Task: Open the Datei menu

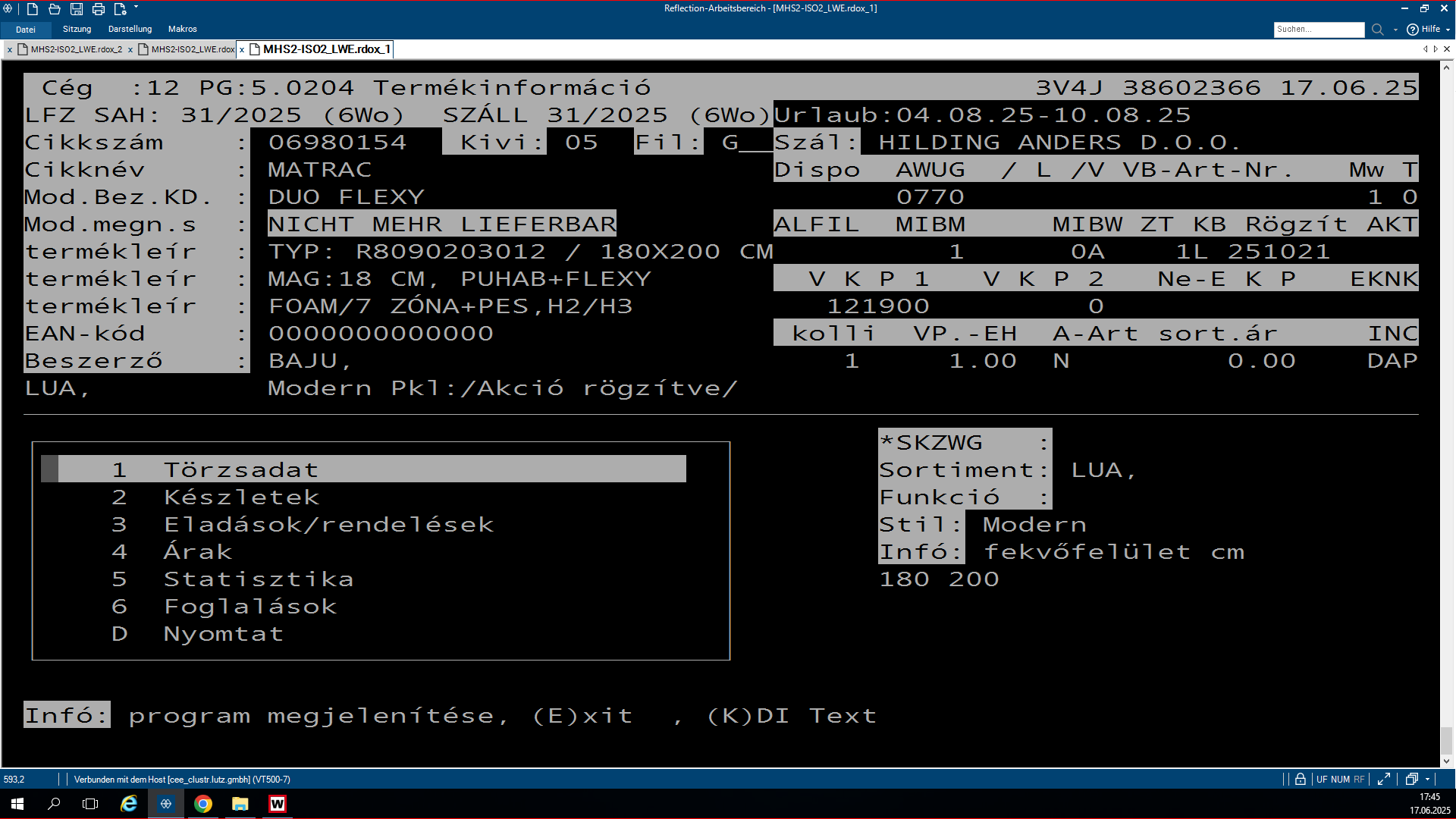Action: (x=26, y=30)
